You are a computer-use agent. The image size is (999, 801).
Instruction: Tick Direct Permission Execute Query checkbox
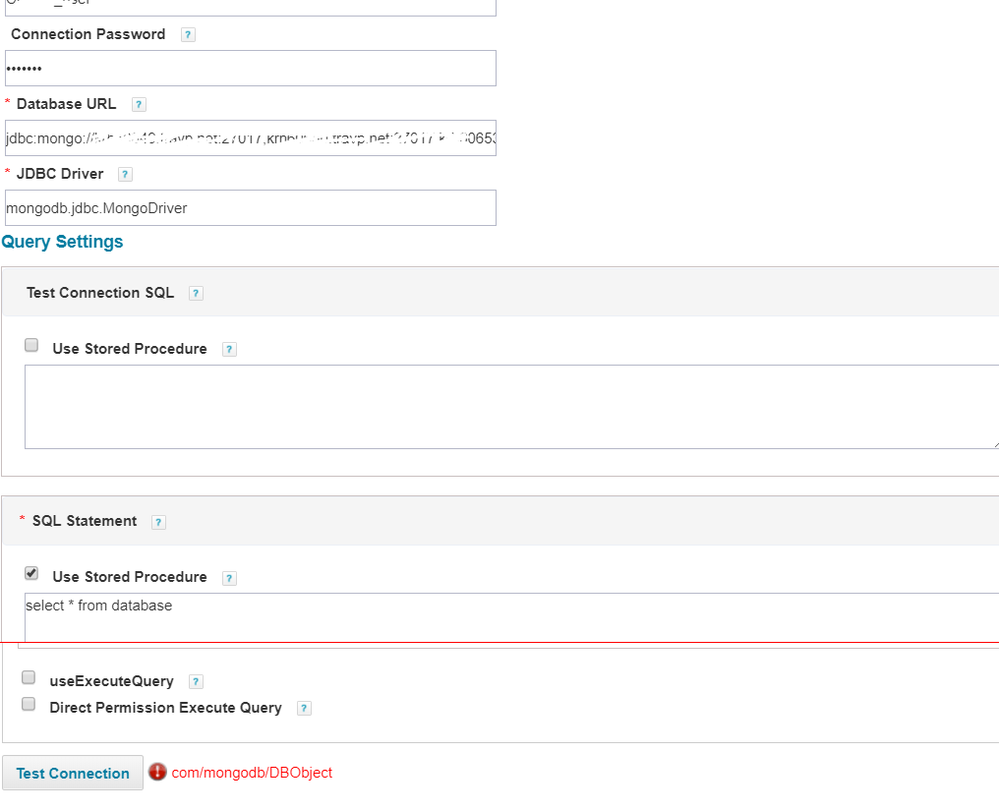tap(29, 704)
